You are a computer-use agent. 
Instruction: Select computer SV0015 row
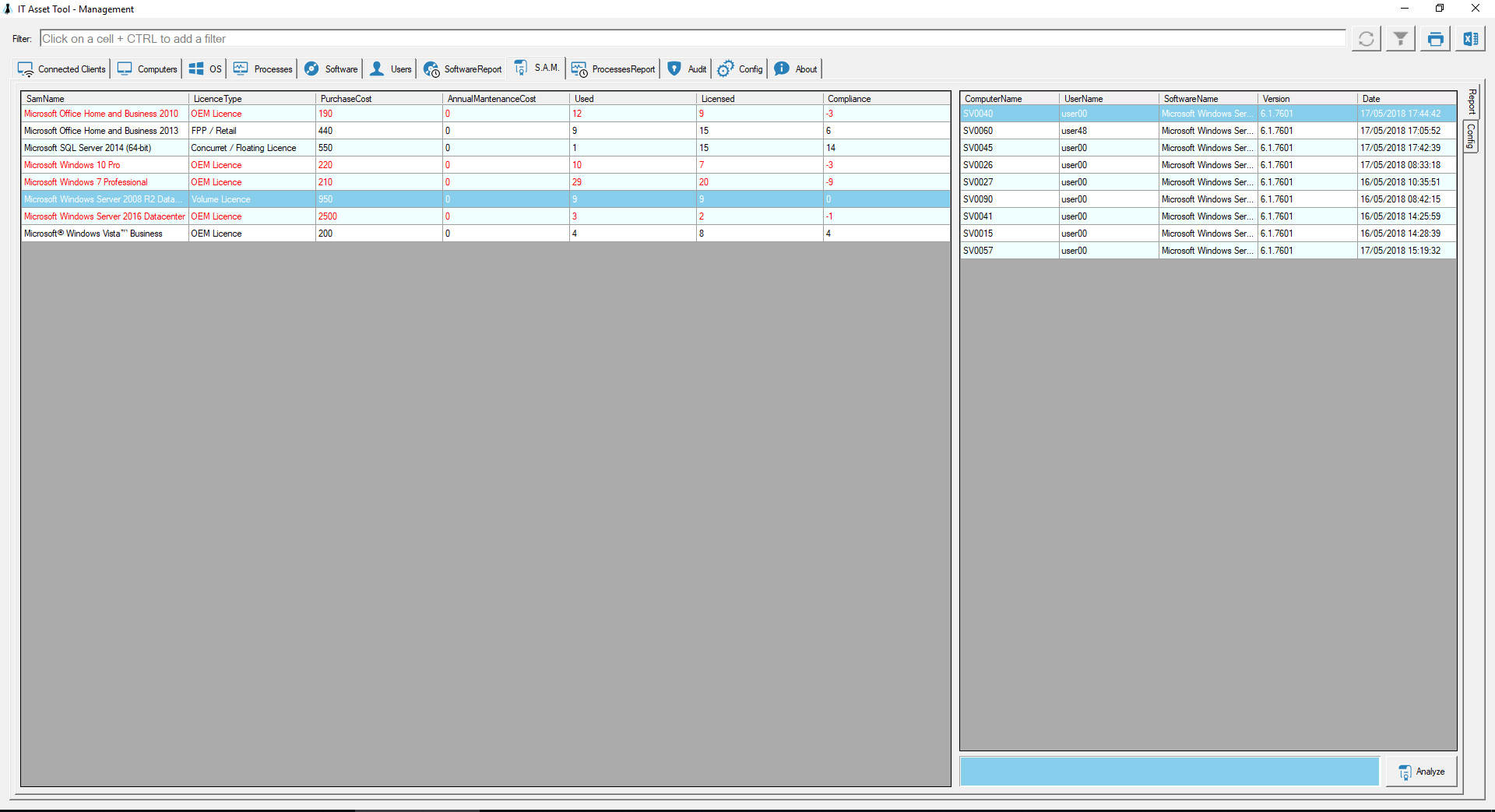click(1208, 234)
